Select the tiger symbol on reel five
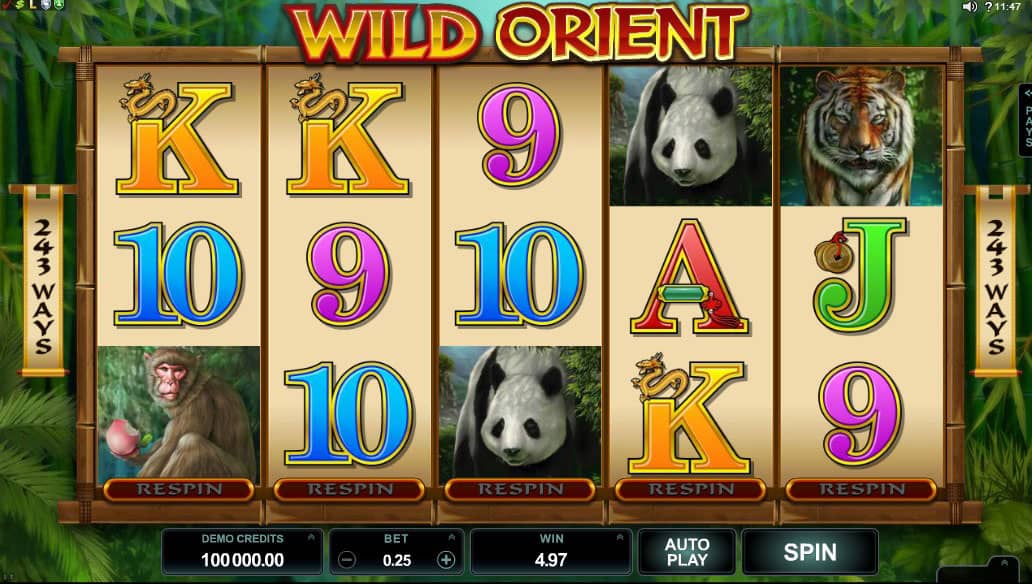This screenshot has height=584, width=1032. tap(862, 136)
